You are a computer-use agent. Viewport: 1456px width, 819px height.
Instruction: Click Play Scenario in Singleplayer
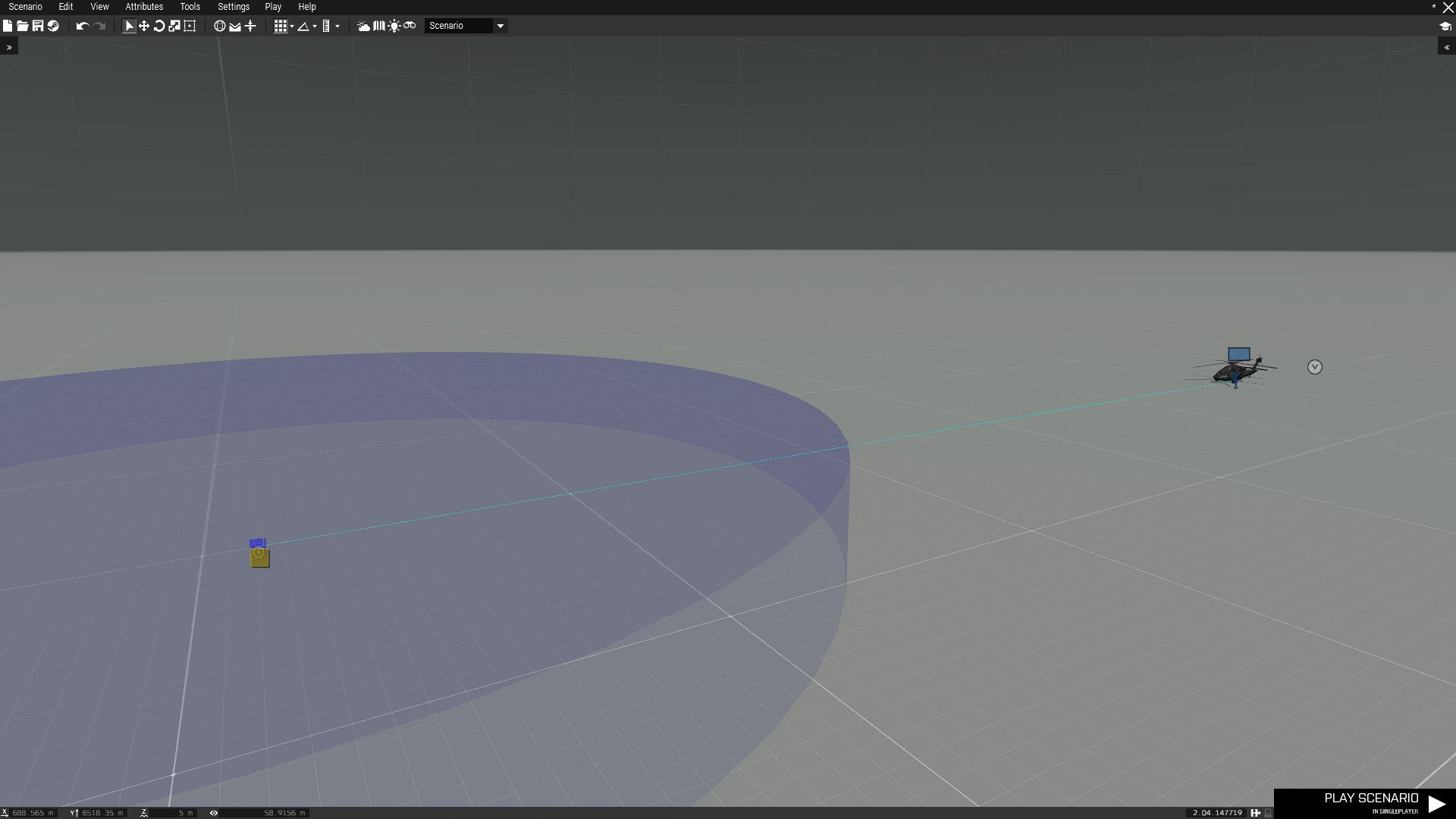[x=1365, y=803]
